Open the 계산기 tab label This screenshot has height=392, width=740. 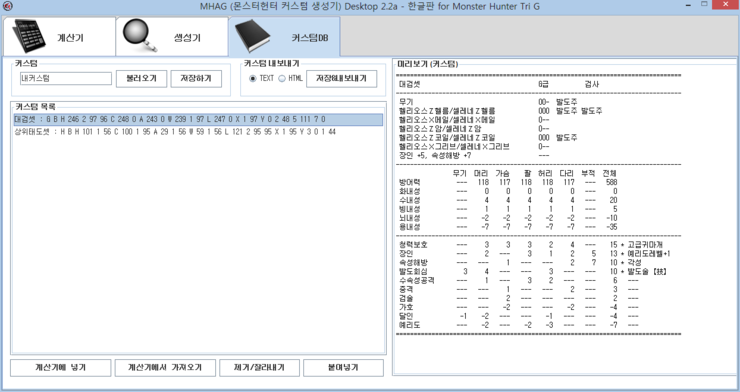tap(70, 38)
